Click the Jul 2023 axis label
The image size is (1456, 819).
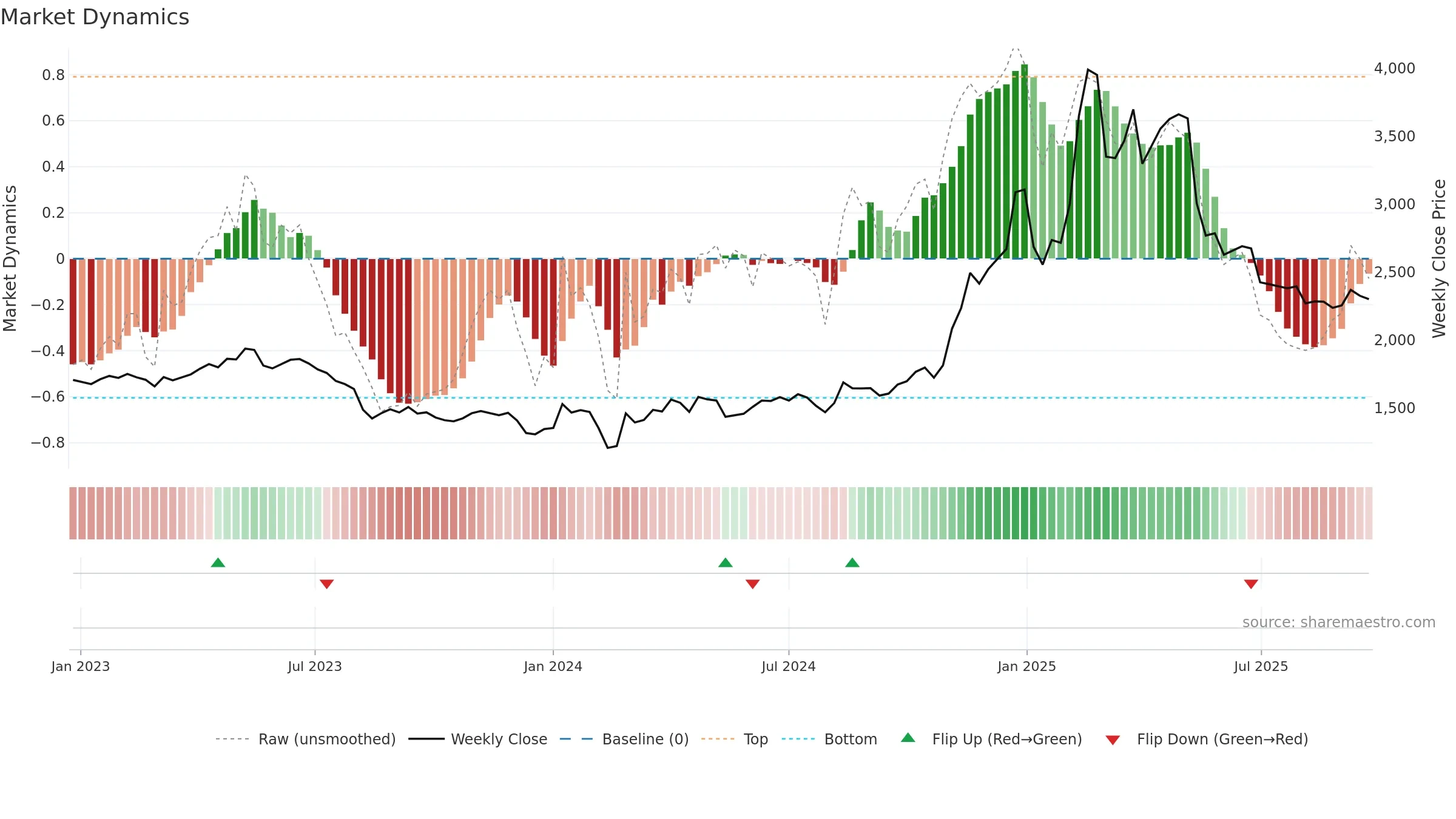[x=315, y=666]
